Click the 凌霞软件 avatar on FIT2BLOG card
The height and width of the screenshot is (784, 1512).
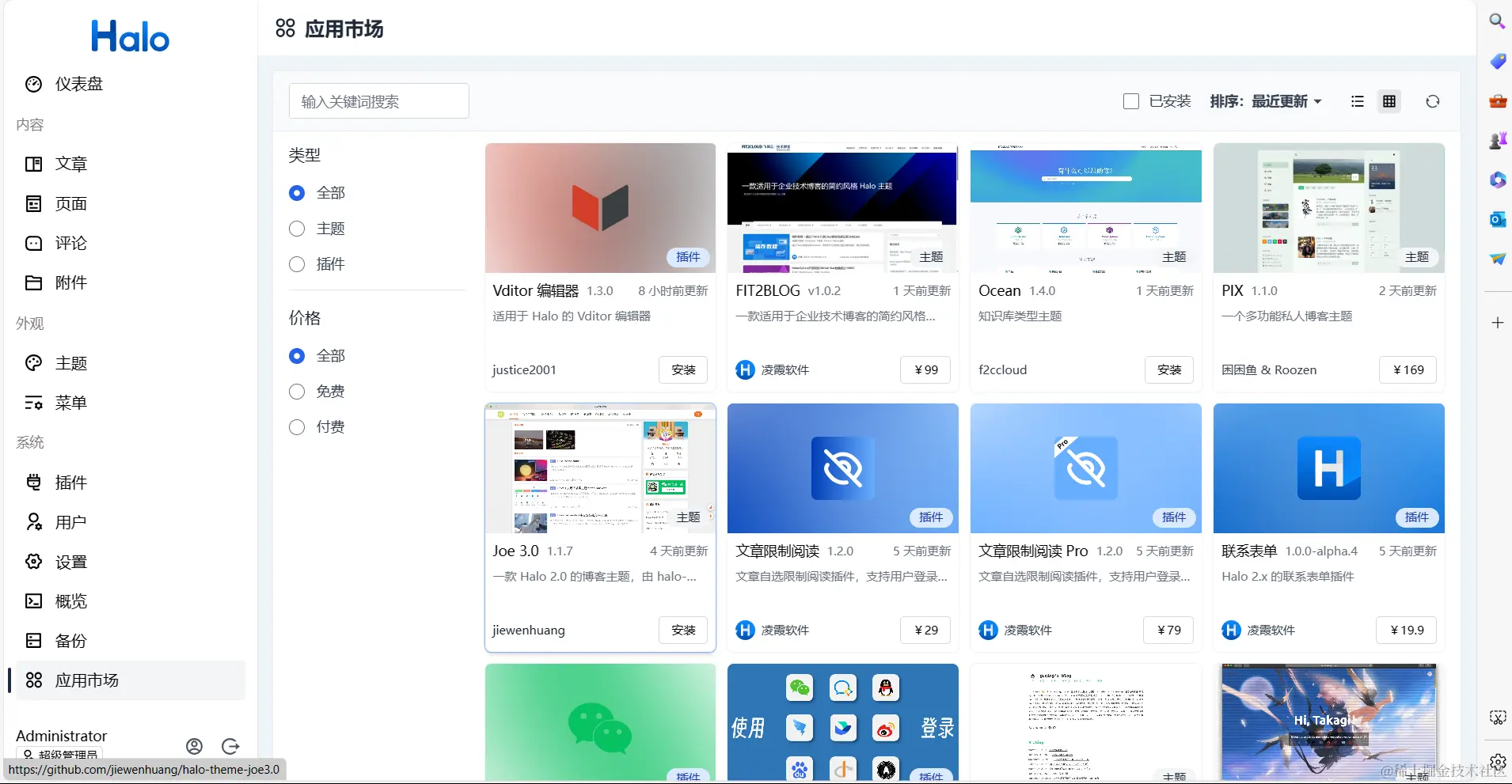click(745, 369)
